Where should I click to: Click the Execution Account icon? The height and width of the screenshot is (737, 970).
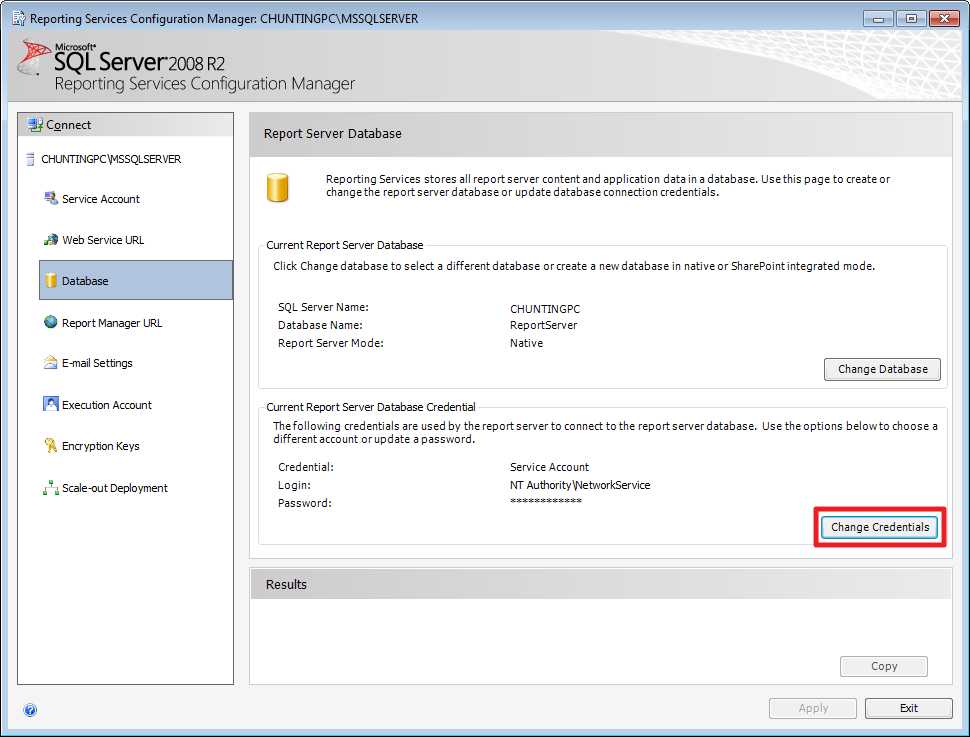coord(51,404)
